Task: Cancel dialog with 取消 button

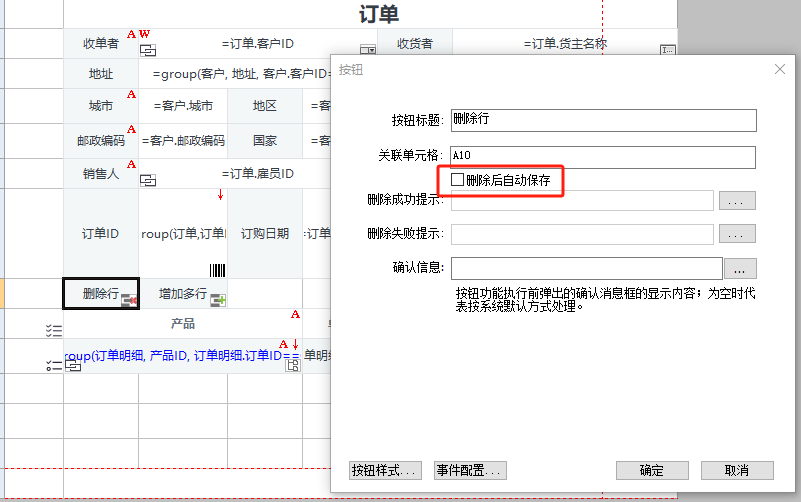Action: tap(737, 470)
